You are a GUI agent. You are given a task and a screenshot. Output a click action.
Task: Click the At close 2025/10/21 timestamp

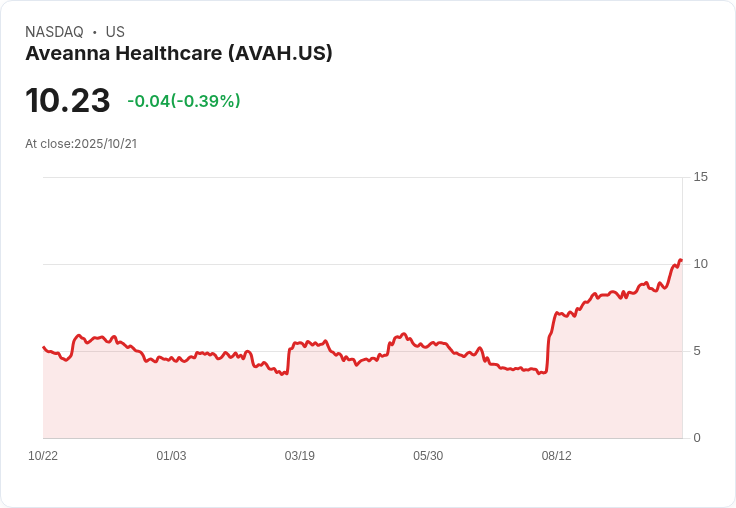[x=81, y=144]
